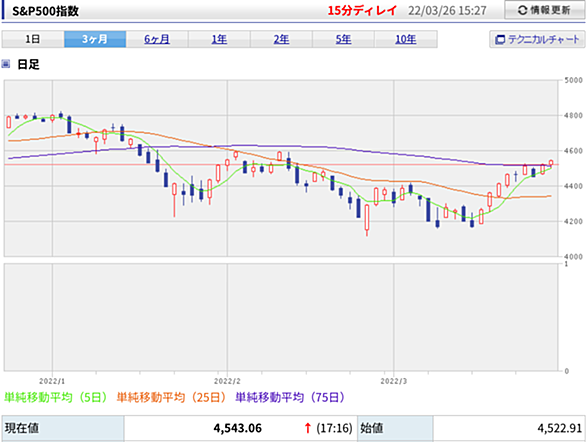Click the 4800 price axis label

click(573, 116)
